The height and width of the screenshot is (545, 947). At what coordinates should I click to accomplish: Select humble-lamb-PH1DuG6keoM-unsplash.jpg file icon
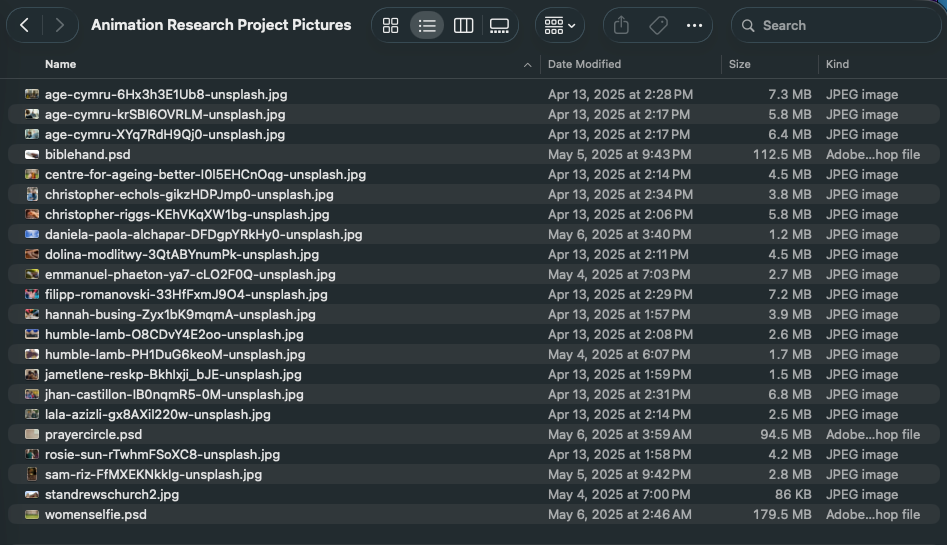tap(32, 354)
